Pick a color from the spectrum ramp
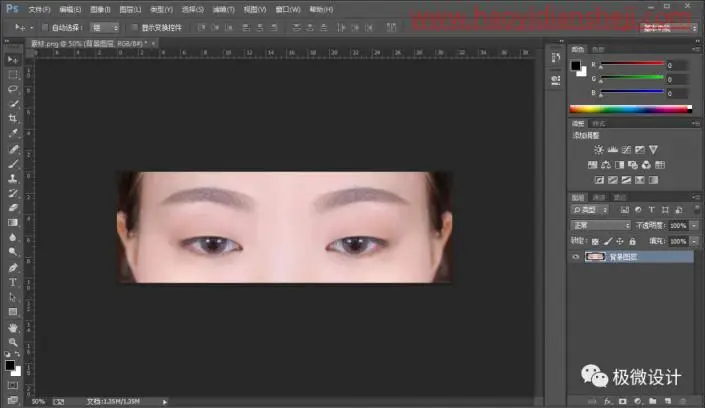Viewport: 705px width, 408px height. [631, 109]
